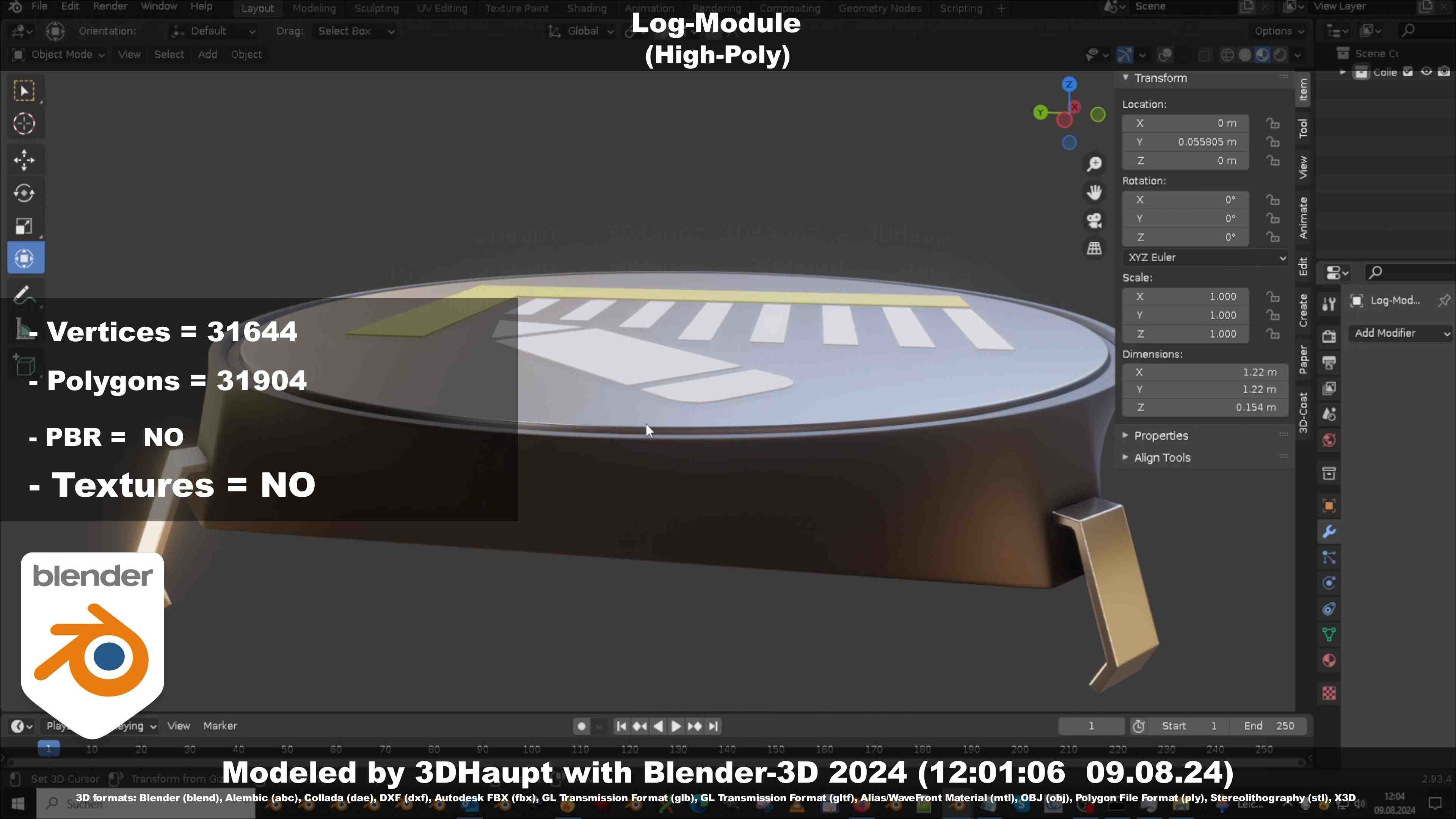Choose the Move tool
This screenshot has width=1456, height=819.
24,160
